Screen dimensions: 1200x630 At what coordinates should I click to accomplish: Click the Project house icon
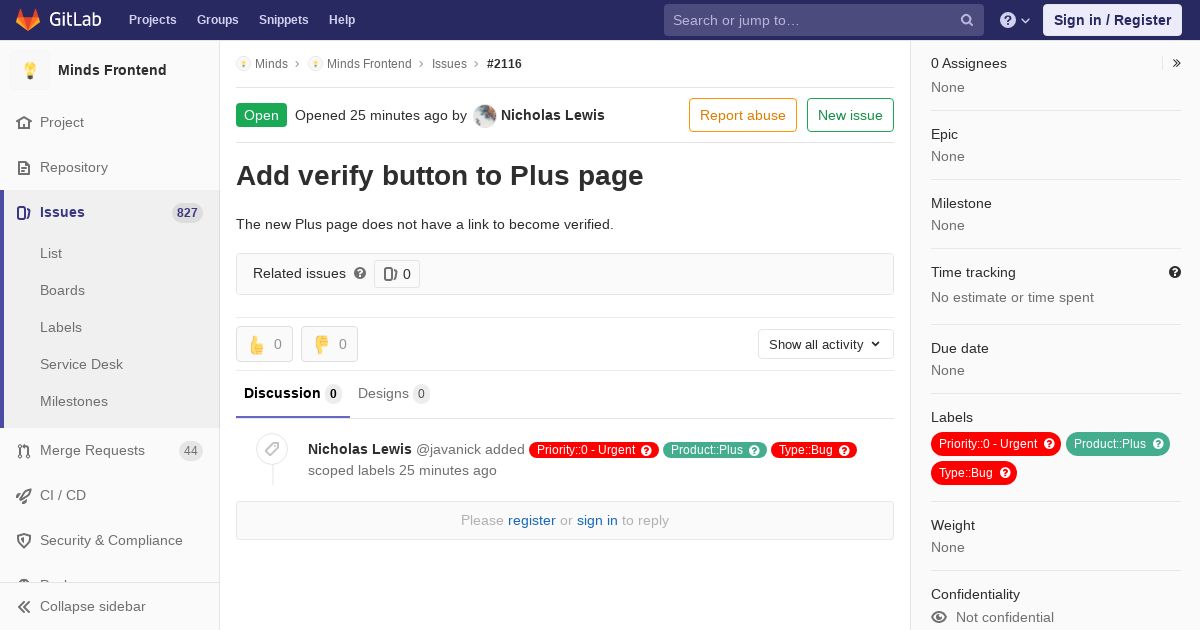click(x=24, y=122)
